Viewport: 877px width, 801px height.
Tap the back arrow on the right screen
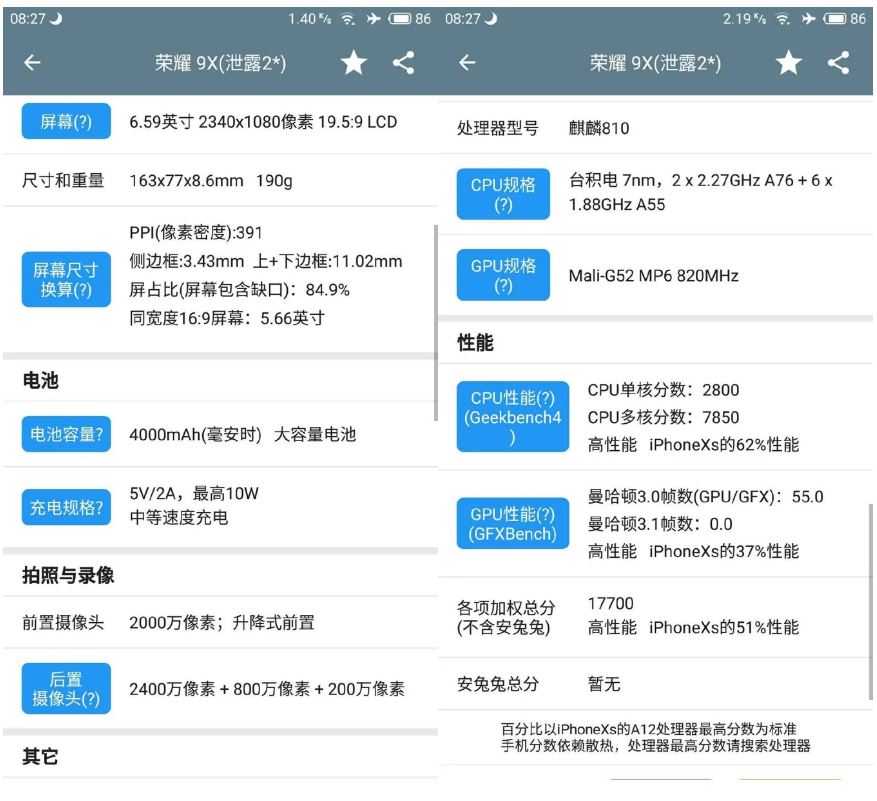467,63
